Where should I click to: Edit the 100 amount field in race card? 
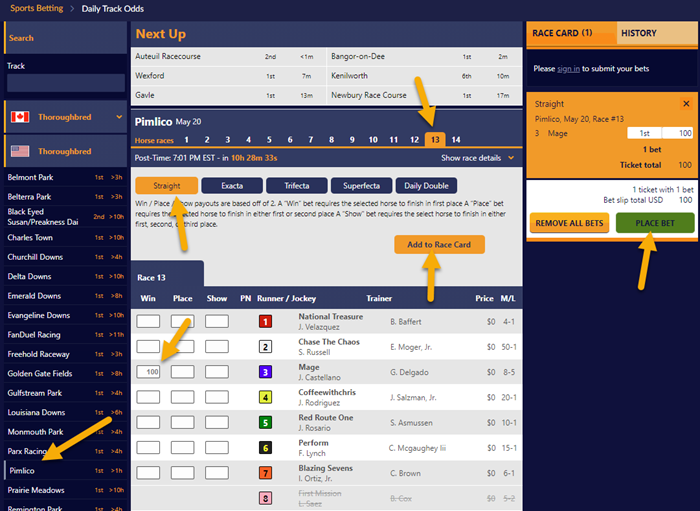[678, 133]
